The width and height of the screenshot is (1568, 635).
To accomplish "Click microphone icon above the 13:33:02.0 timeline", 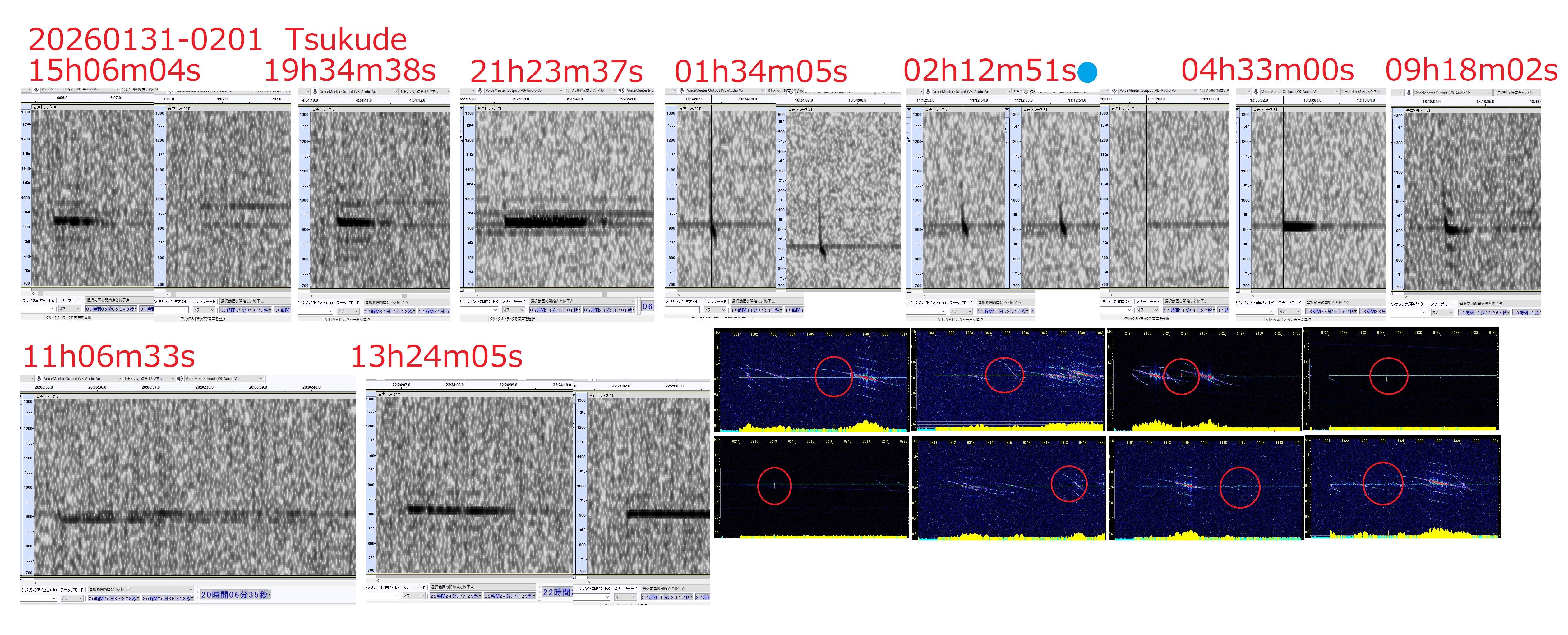I will (1256, 91).
